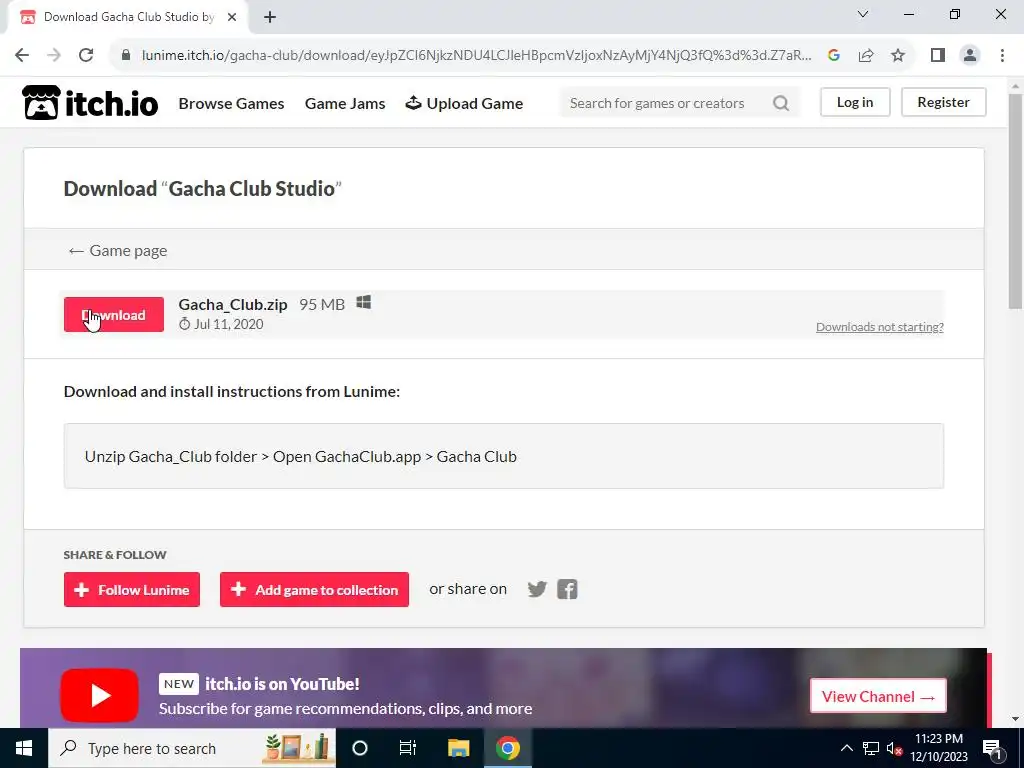Click the muted volume icon in tray
The image size is (1024, 768).
tap(894, 748)
